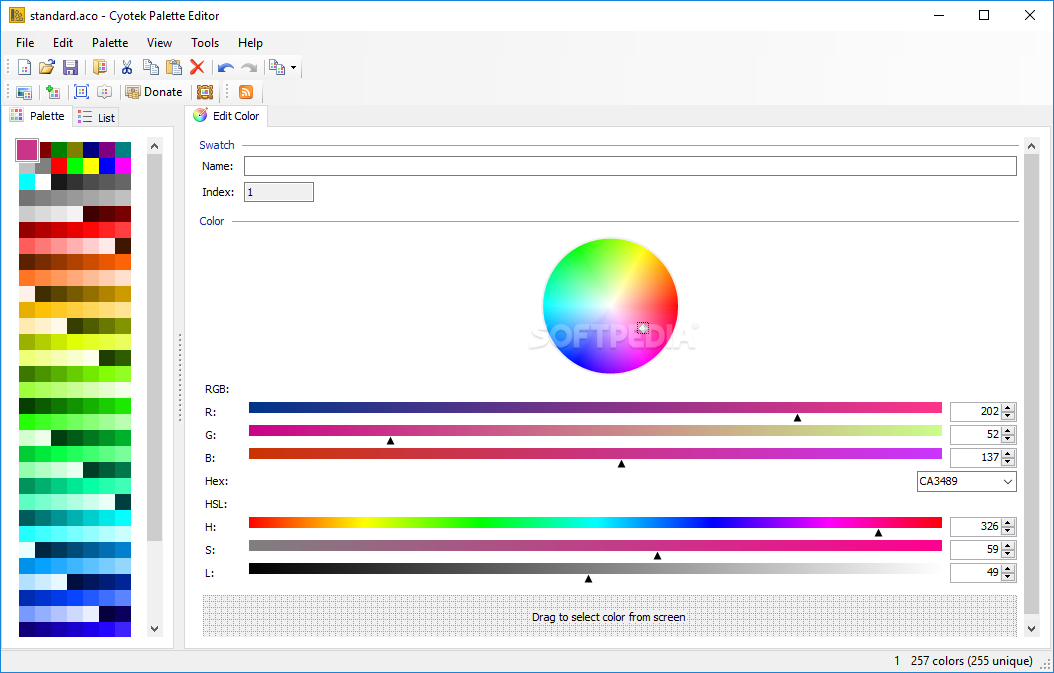Click the H hue slider bar
This screenshot has width=1054, height=673.
(x=595, y=522)
